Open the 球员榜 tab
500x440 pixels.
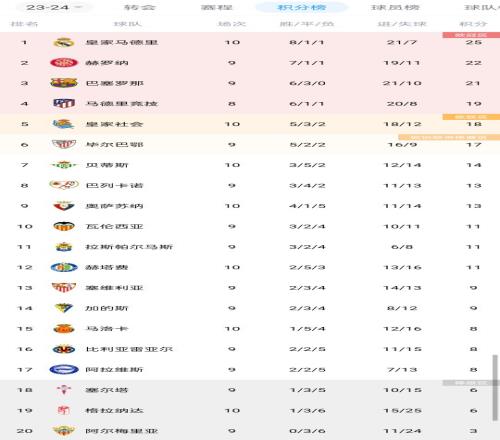click(x=395, y=7)
